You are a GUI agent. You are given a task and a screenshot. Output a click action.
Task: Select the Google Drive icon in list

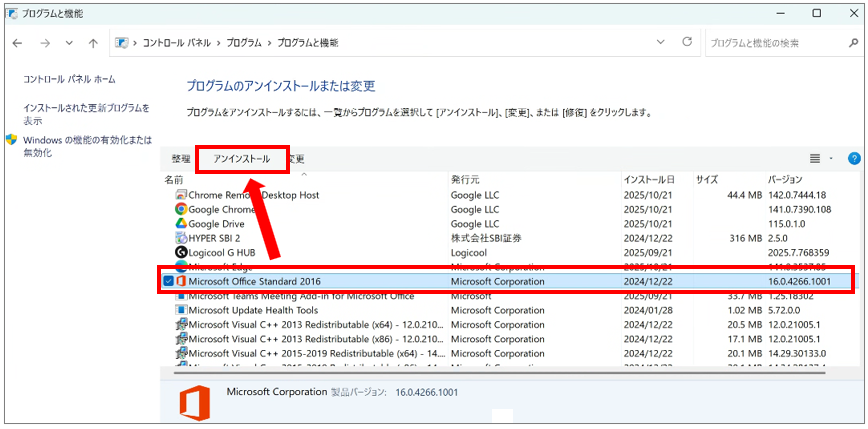click(x=181, y=224)
